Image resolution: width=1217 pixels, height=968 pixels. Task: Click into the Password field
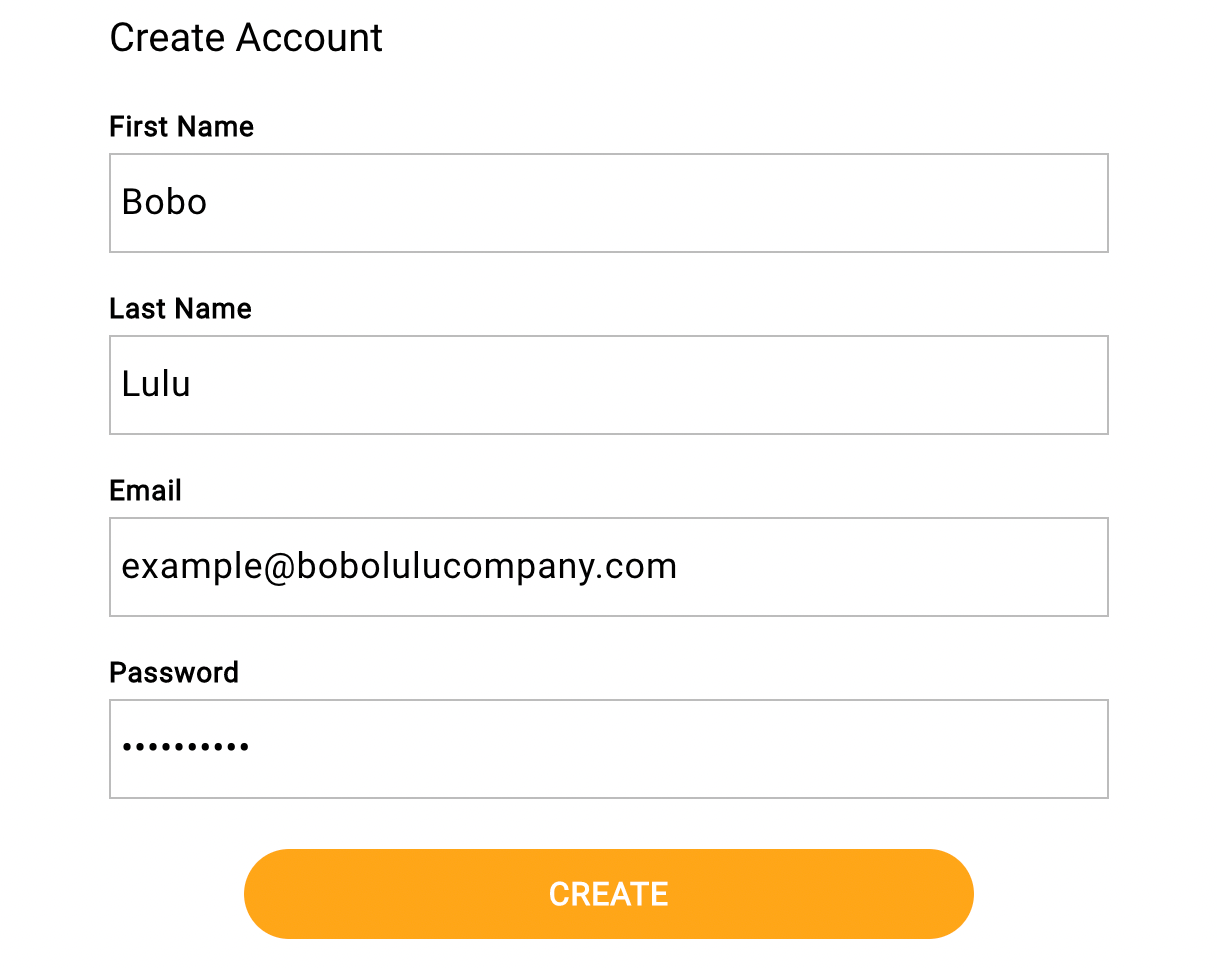coord(608,749)
